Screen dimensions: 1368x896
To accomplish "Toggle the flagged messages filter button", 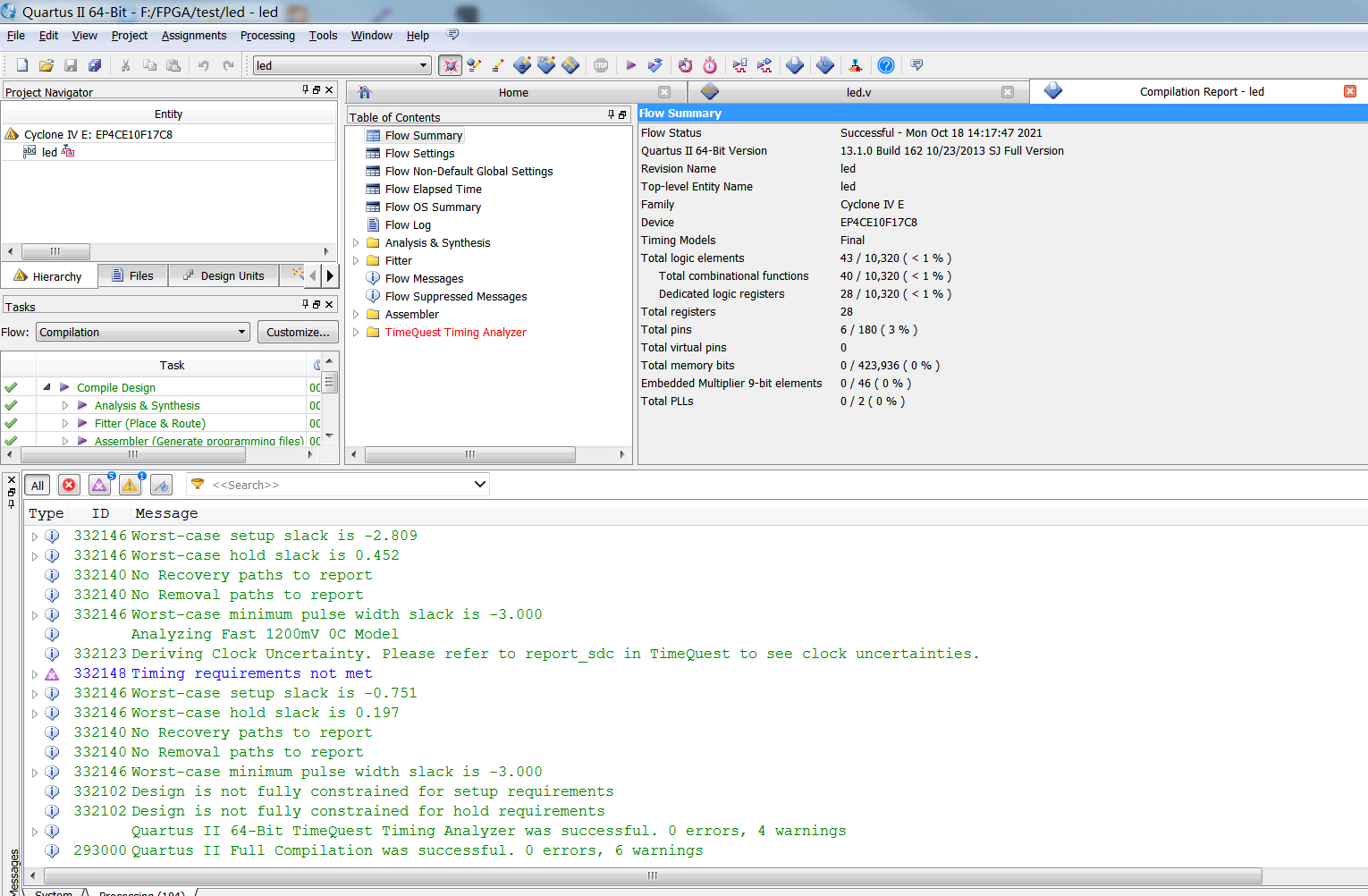I will 161,485.
